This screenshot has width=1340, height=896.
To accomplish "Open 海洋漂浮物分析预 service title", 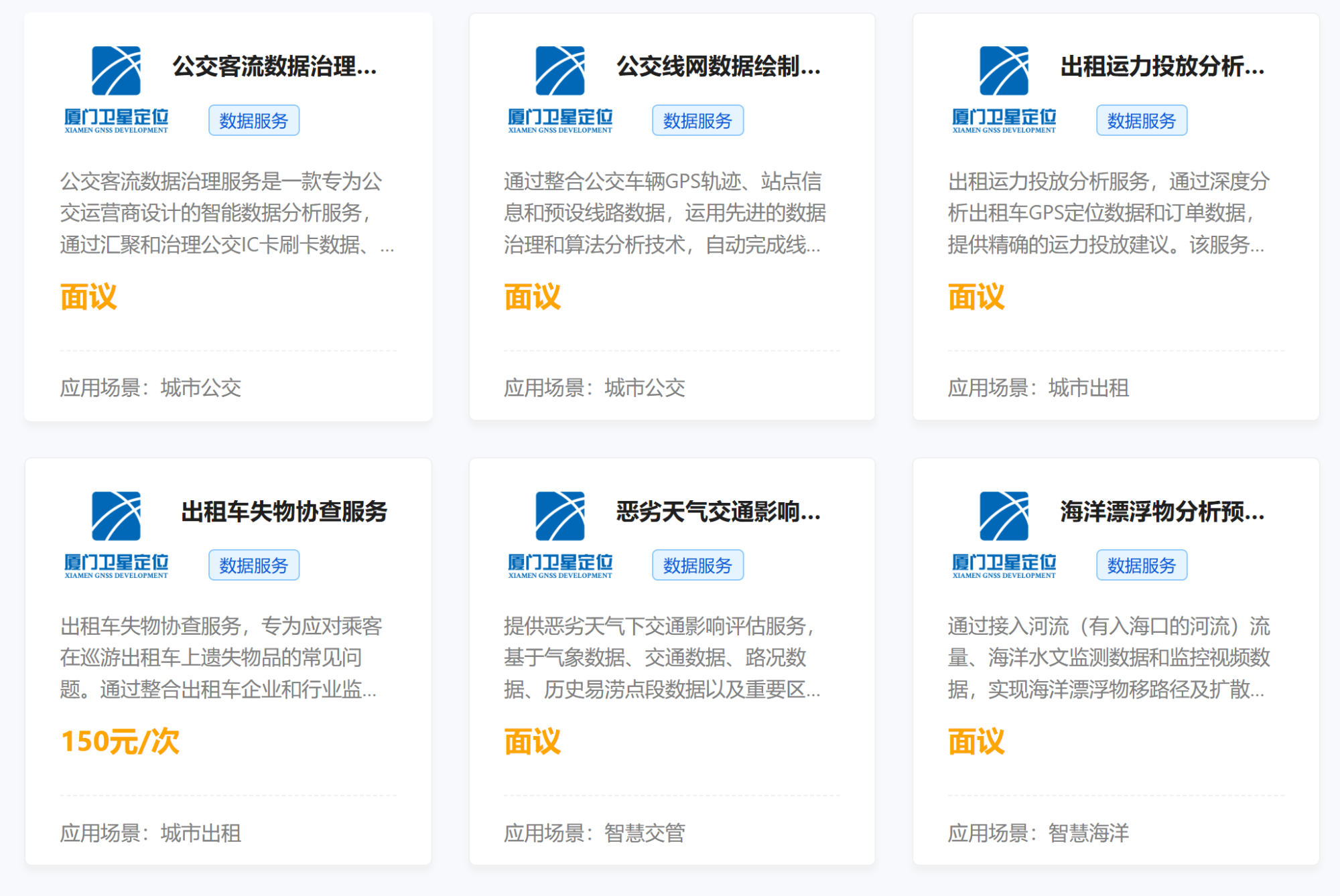I will coord(1162,512).
